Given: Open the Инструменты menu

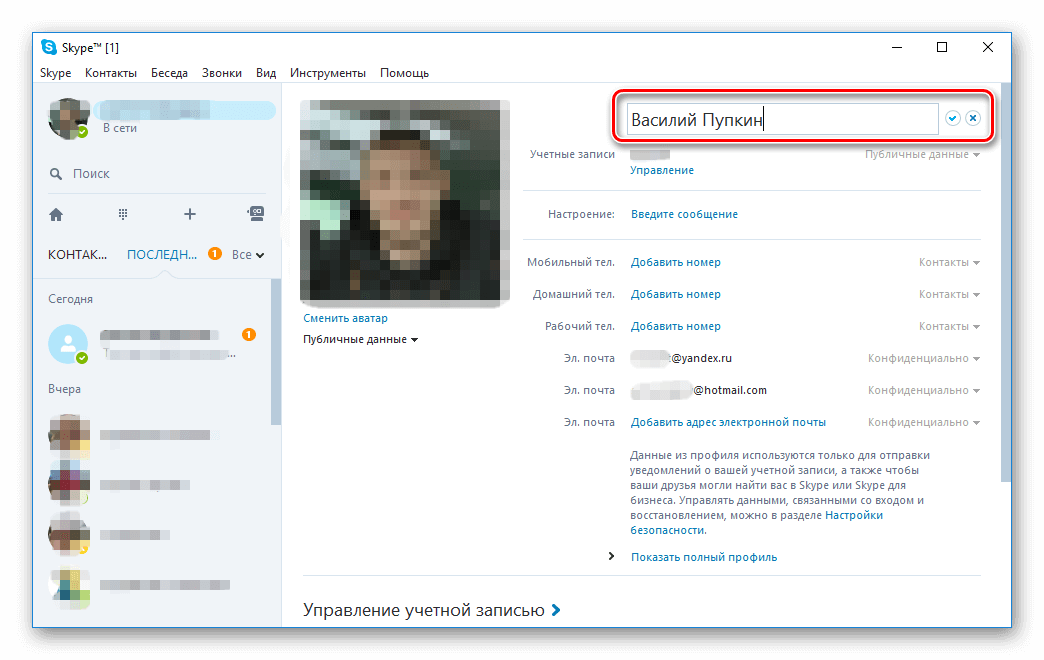Looking at the screenshot, I should coord(327,73).
